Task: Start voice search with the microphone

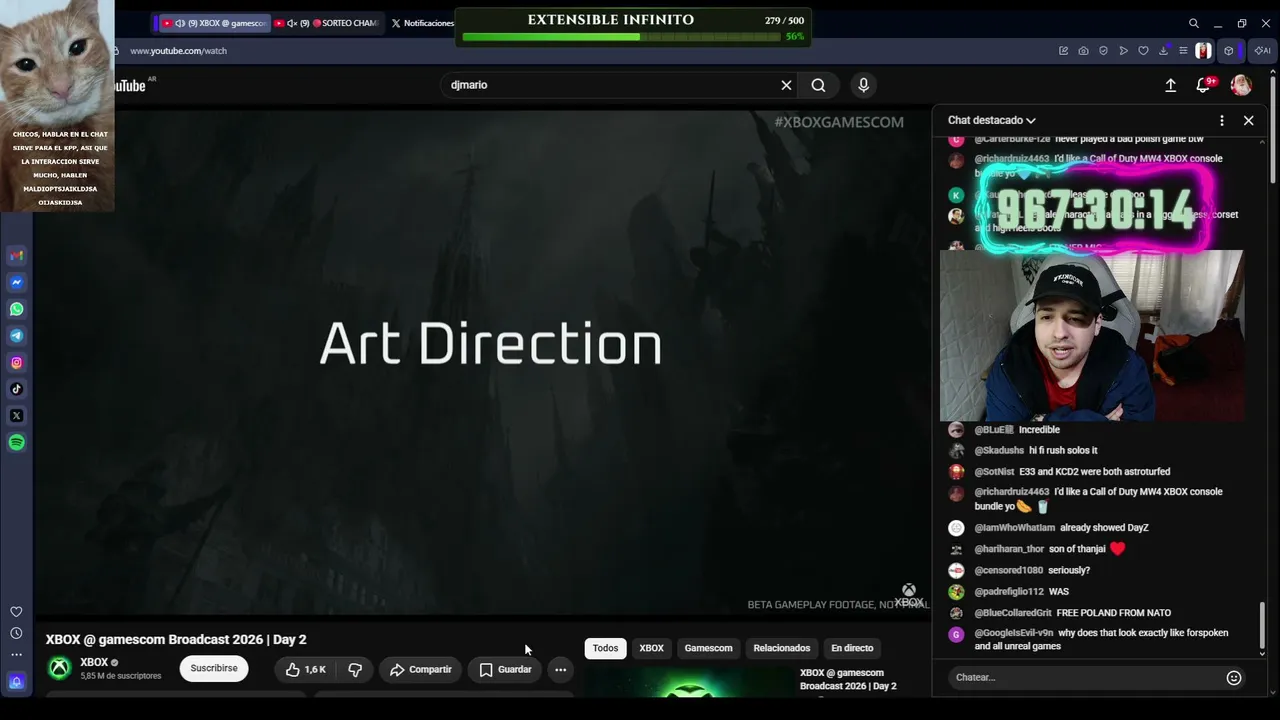Action: pos(864,85)
